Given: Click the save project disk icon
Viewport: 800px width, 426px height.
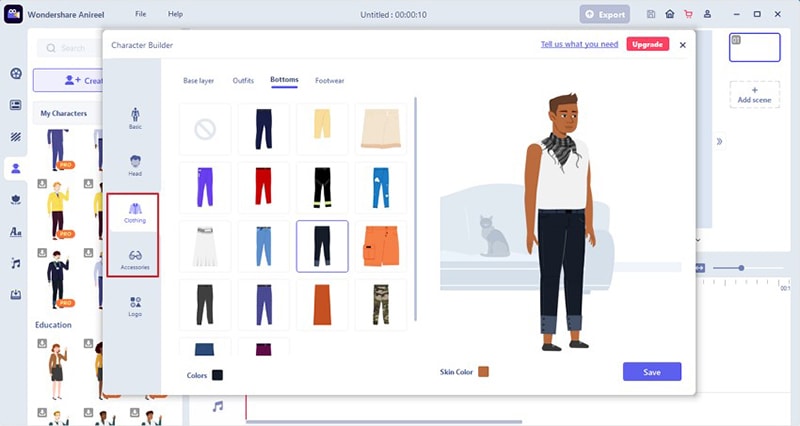Looking at the screenshot, I should pyautogui.click(x=651, y=14).
